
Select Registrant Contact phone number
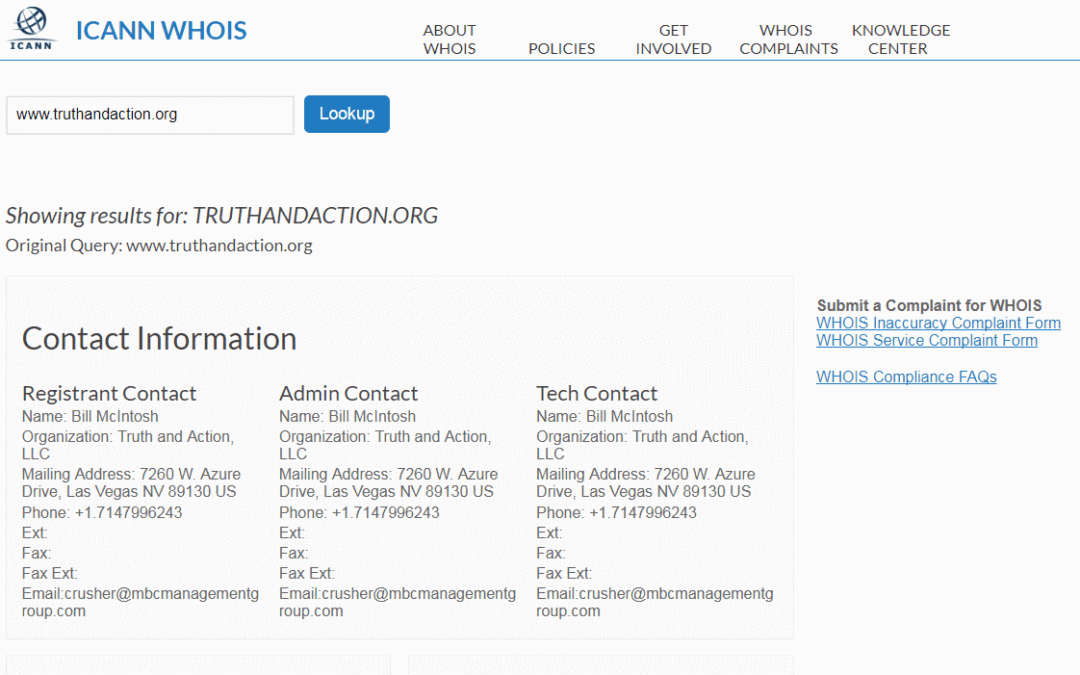pos(102,513)
